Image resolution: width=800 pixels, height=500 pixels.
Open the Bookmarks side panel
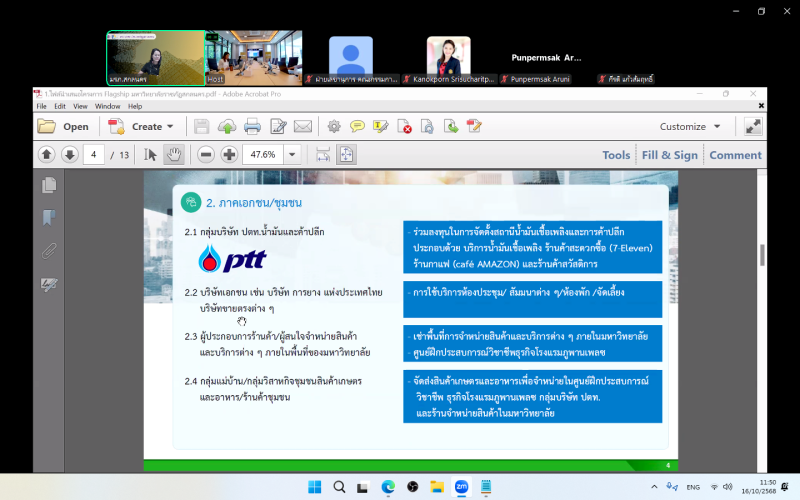click(x=48, y=218)
